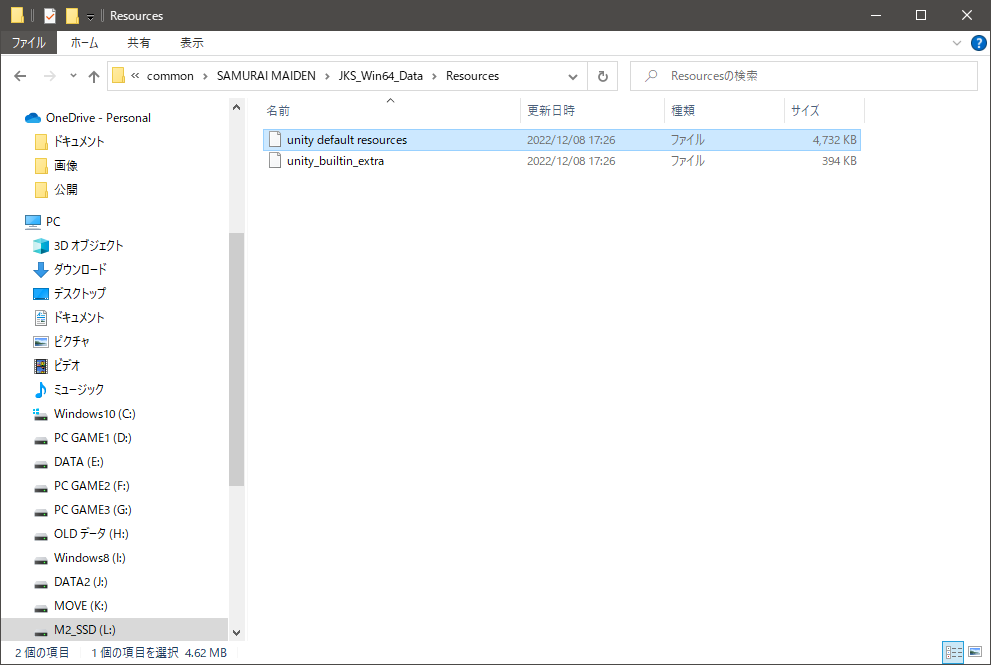This screenshot has height=665, width=991.
Task: Open 3D オブジェクト folder
Action: [88, 245]
